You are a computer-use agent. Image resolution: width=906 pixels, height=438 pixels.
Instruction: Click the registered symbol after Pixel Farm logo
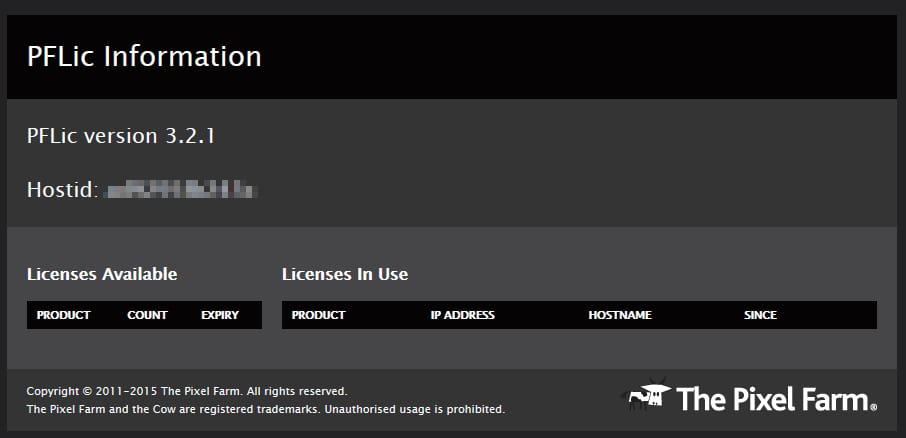pyautogui.click(x=874, y=408)
